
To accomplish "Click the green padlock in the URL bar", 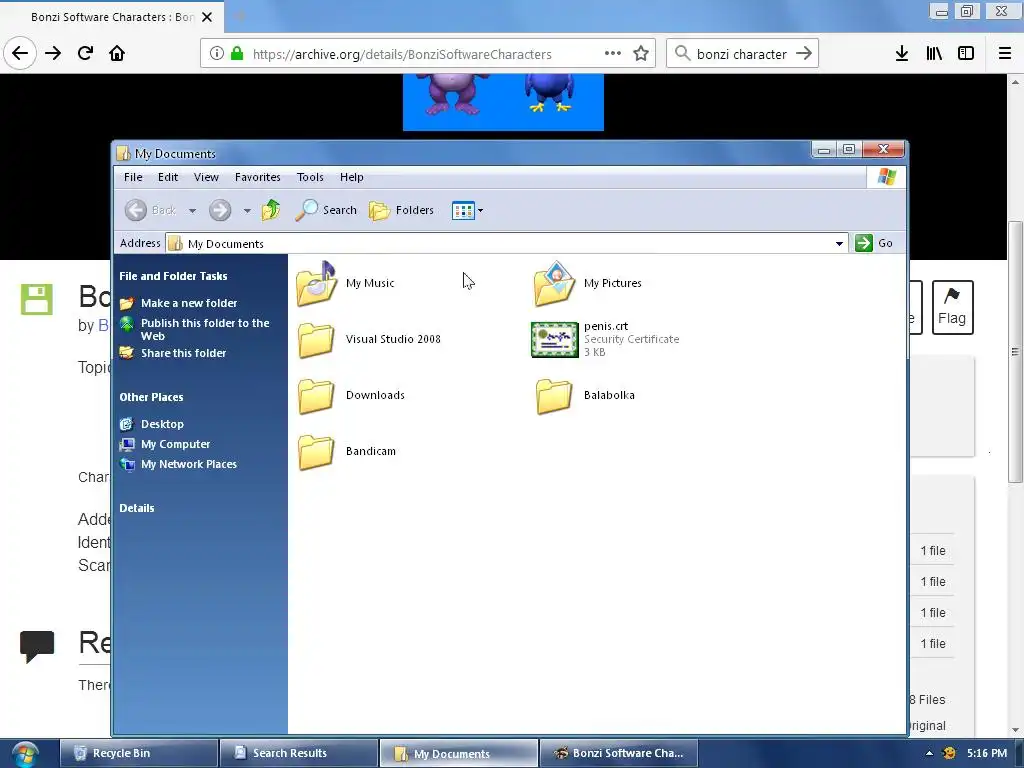I will [237, 54].
